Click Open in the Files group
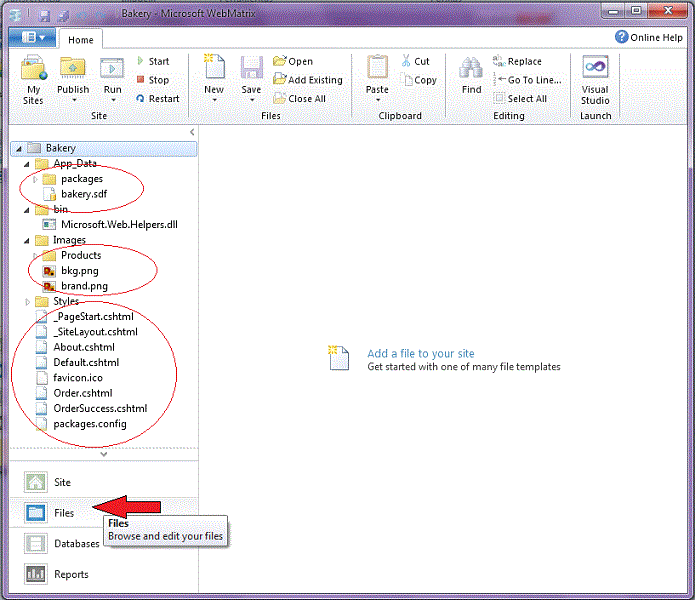Screen dimensions: 695x600 tap(293, 61)
